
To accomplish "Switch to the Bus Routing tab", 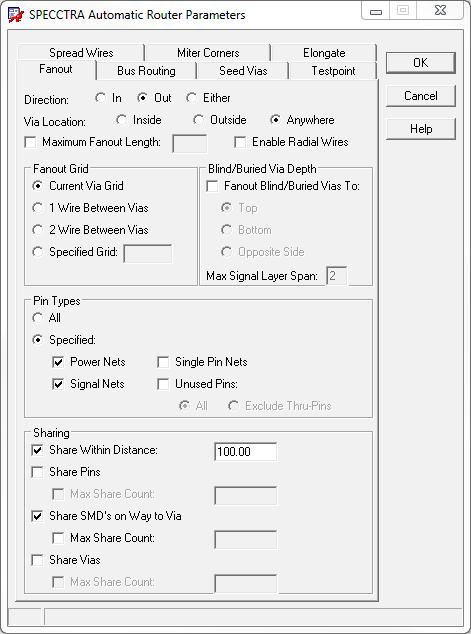I will click(x=146, y=71).
